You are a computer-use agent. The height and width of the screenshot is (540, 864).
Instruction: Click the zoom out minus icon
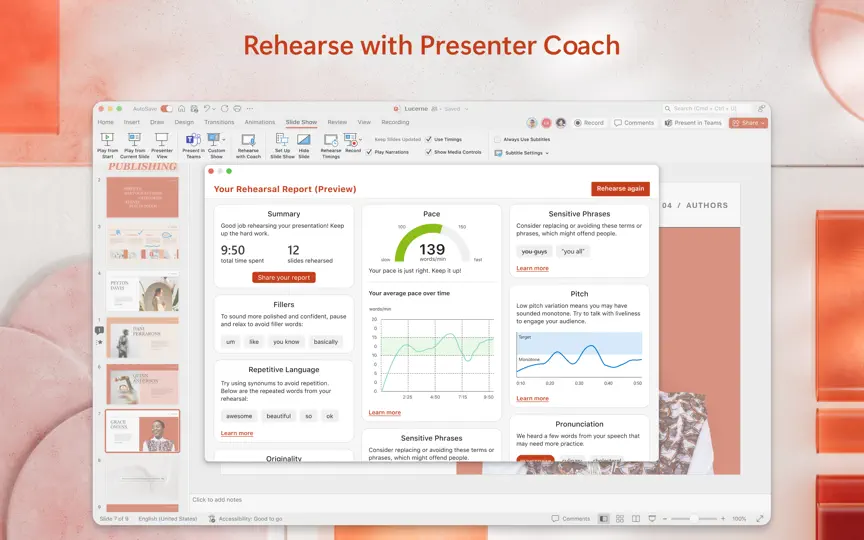click(665, 519)
